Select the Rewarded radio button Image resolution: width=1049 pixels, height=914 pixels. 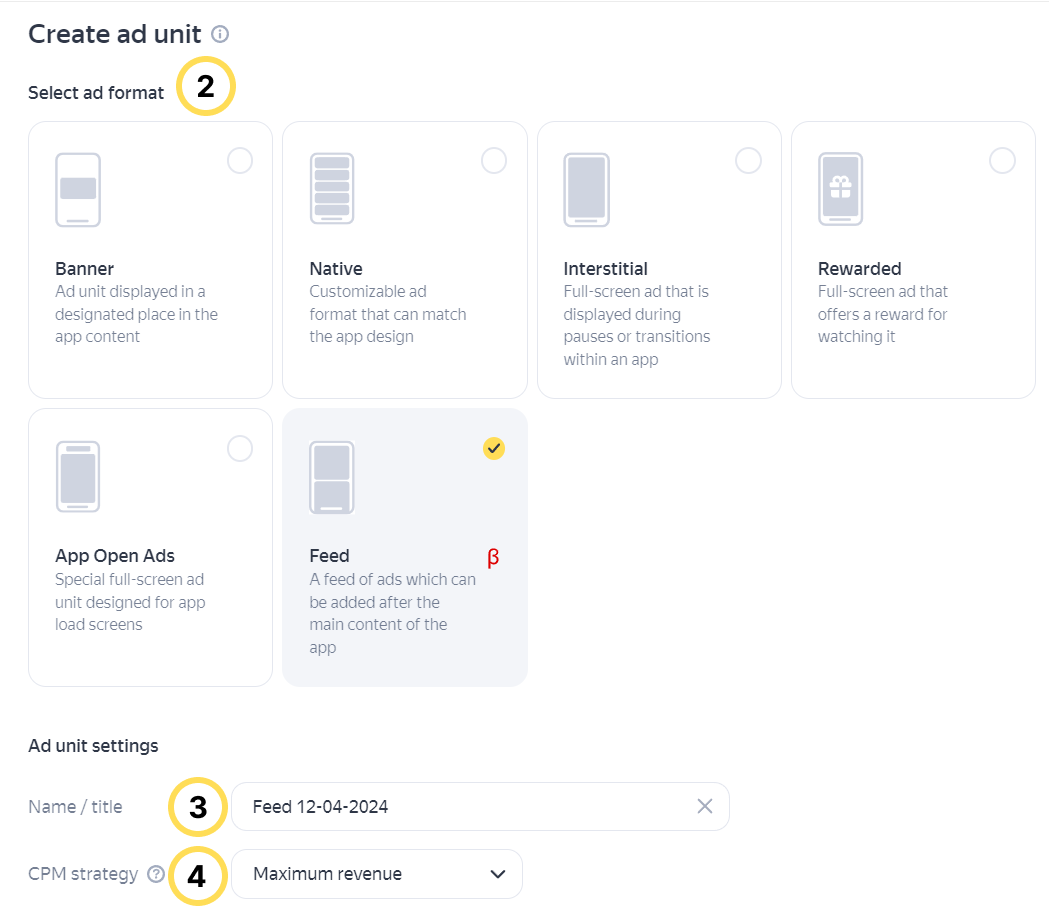click(x=1002, y=161)
